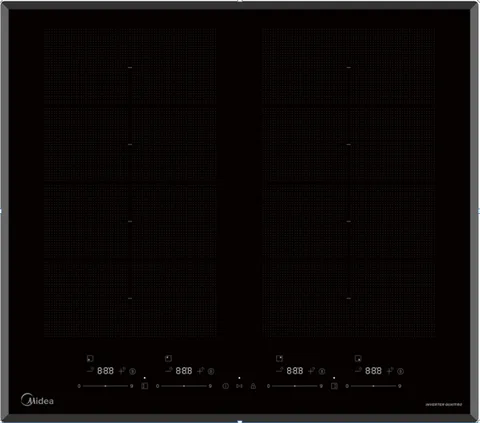Tap the keep-warm minus icon of third zone
Image resolution: width=480 pixels, height=423 pixels.
pos(279,370)
